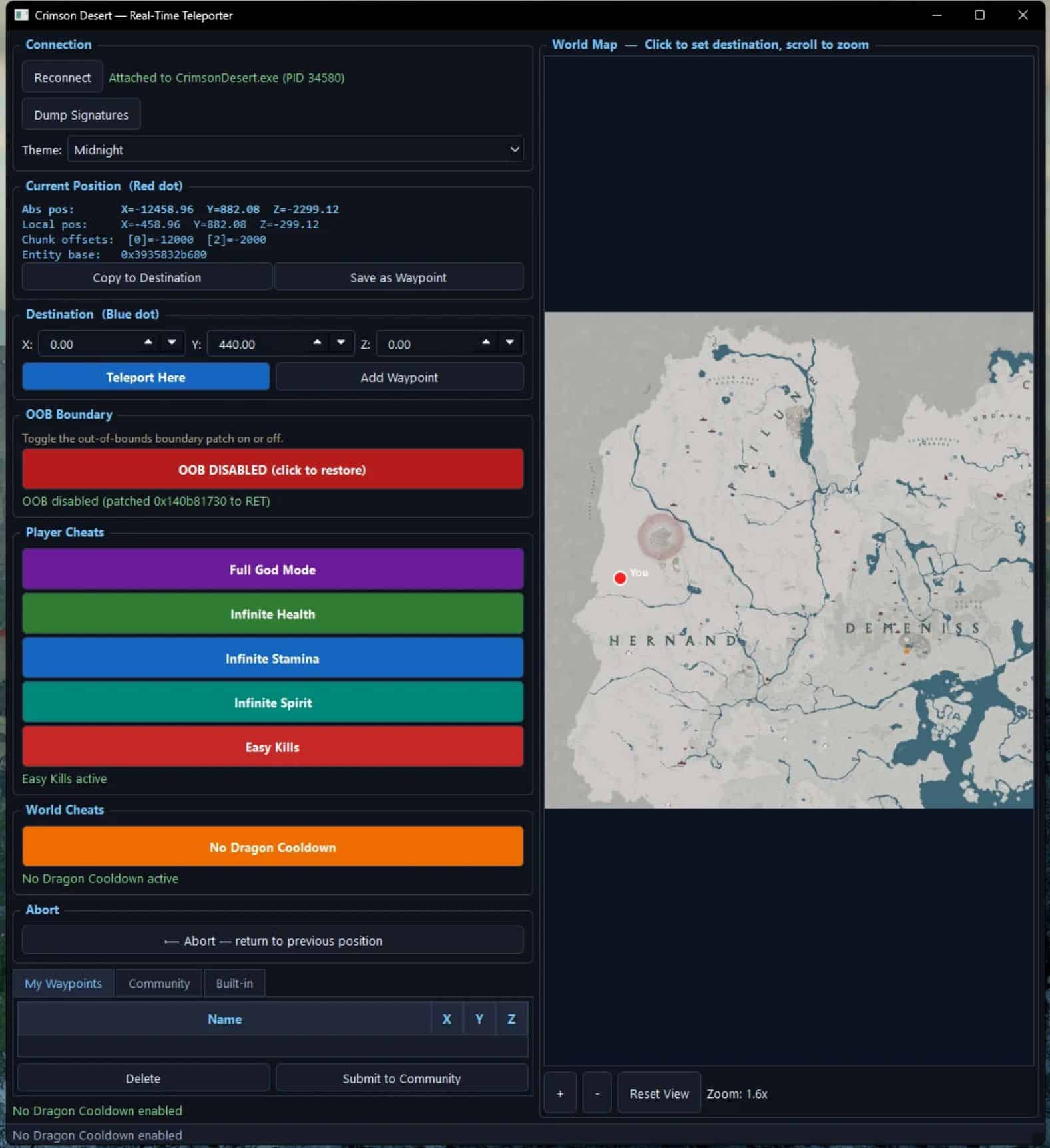Viewport: 1050px width, 1148px height.
Task: Increment destination Y value arrow
Action: tap(318, 343)
